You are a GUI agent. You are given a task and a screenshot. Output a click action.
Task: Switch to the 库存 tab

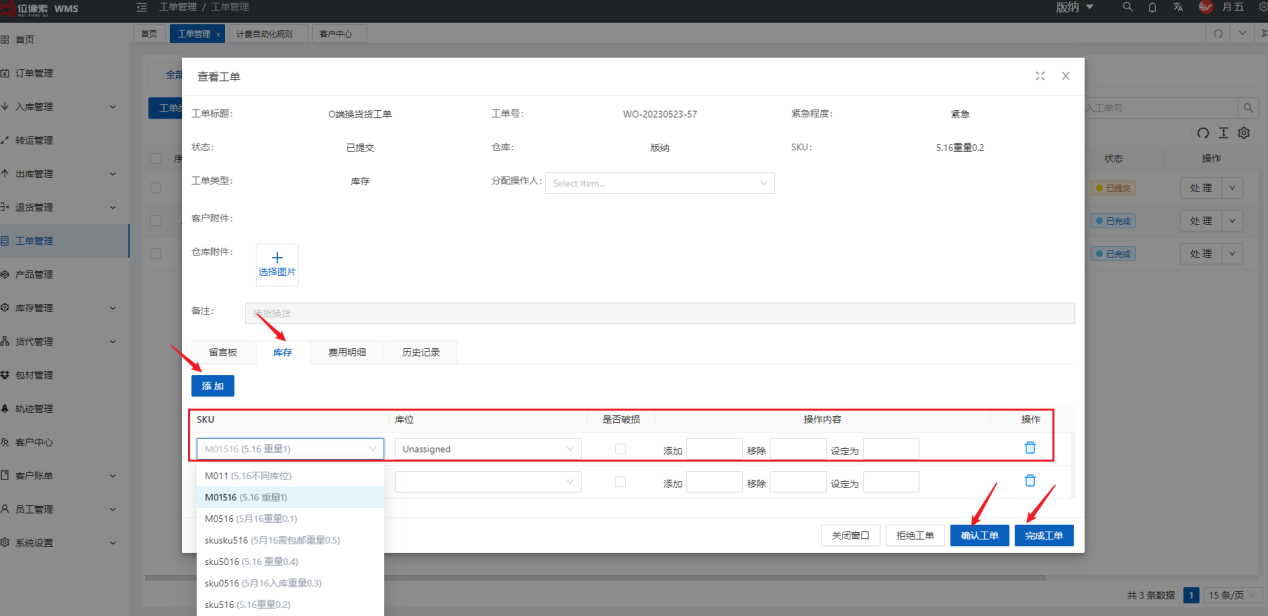click(x=283, y=352)
